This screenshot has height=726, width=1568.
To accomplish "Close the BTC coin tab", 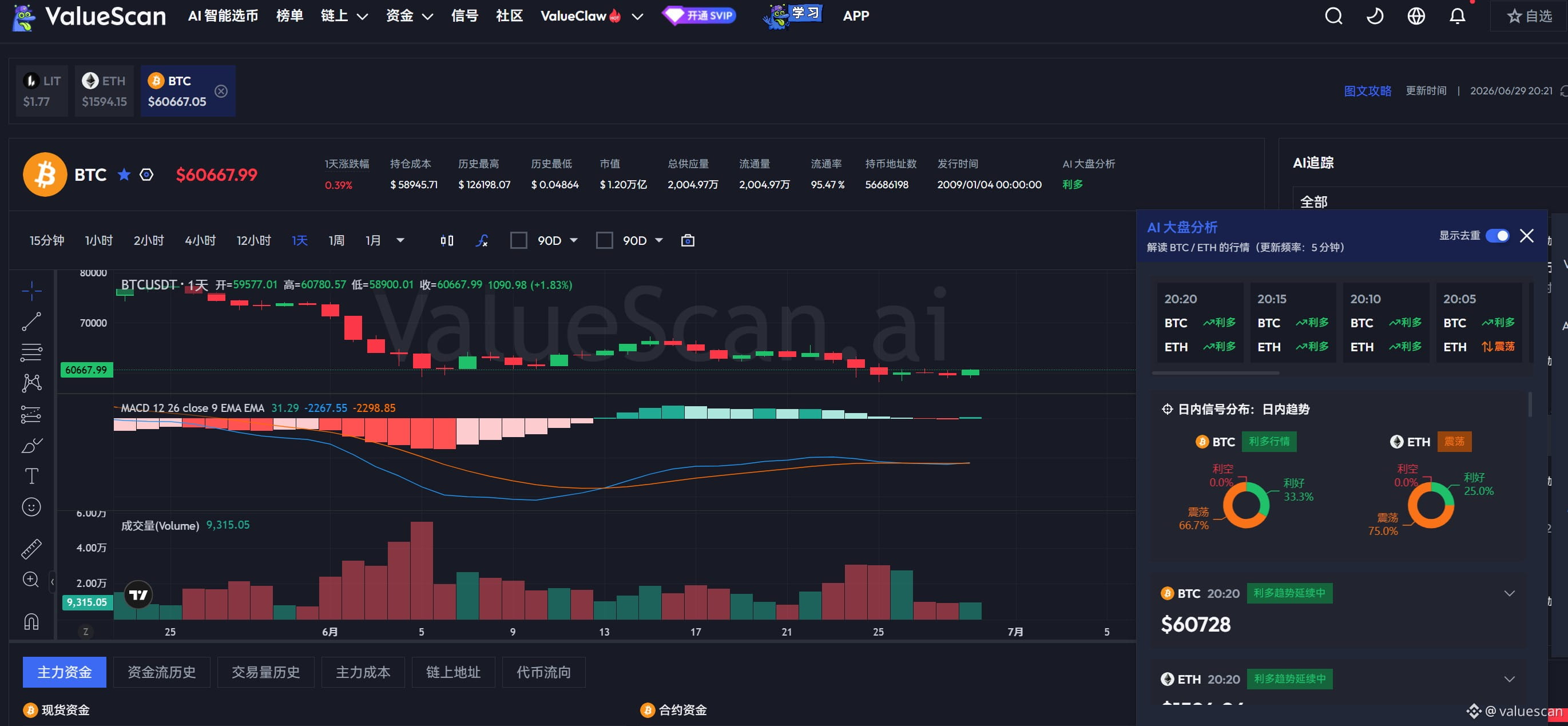I will [x=221, y=90].
